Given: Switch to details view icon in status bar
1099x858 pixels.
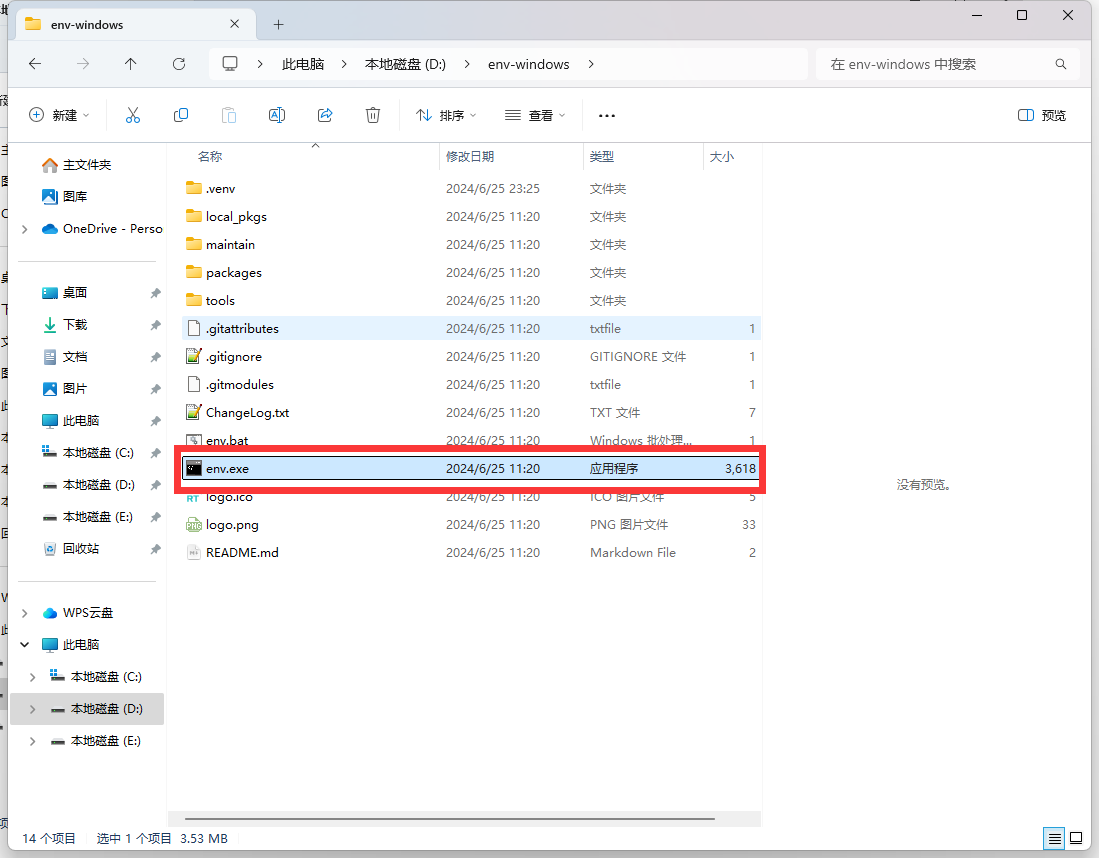Looking at the screenshot, I should [1054, 838].
